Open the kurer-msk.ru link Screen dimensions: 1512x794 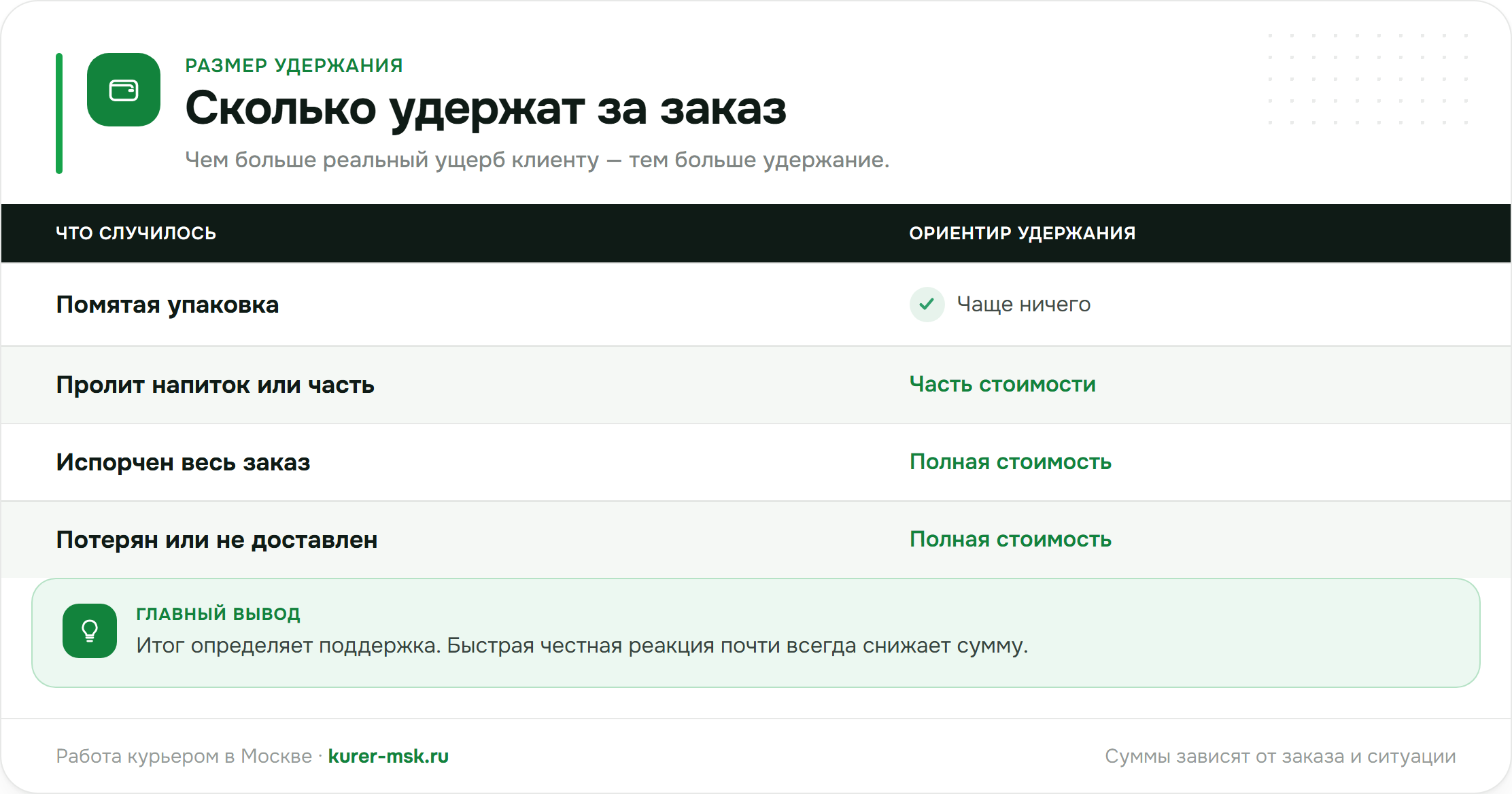tap(388, 756)
